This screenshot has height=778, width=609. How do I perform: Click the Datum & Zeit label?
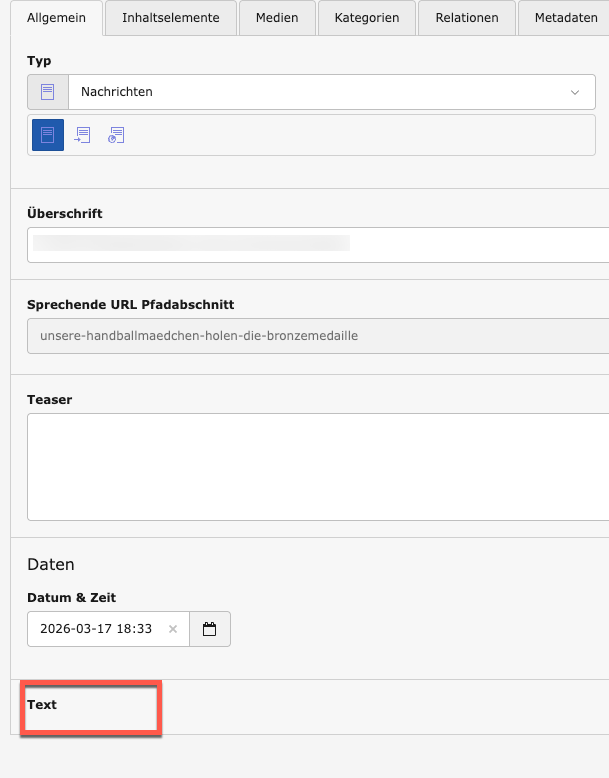click(x=71, y=598)
